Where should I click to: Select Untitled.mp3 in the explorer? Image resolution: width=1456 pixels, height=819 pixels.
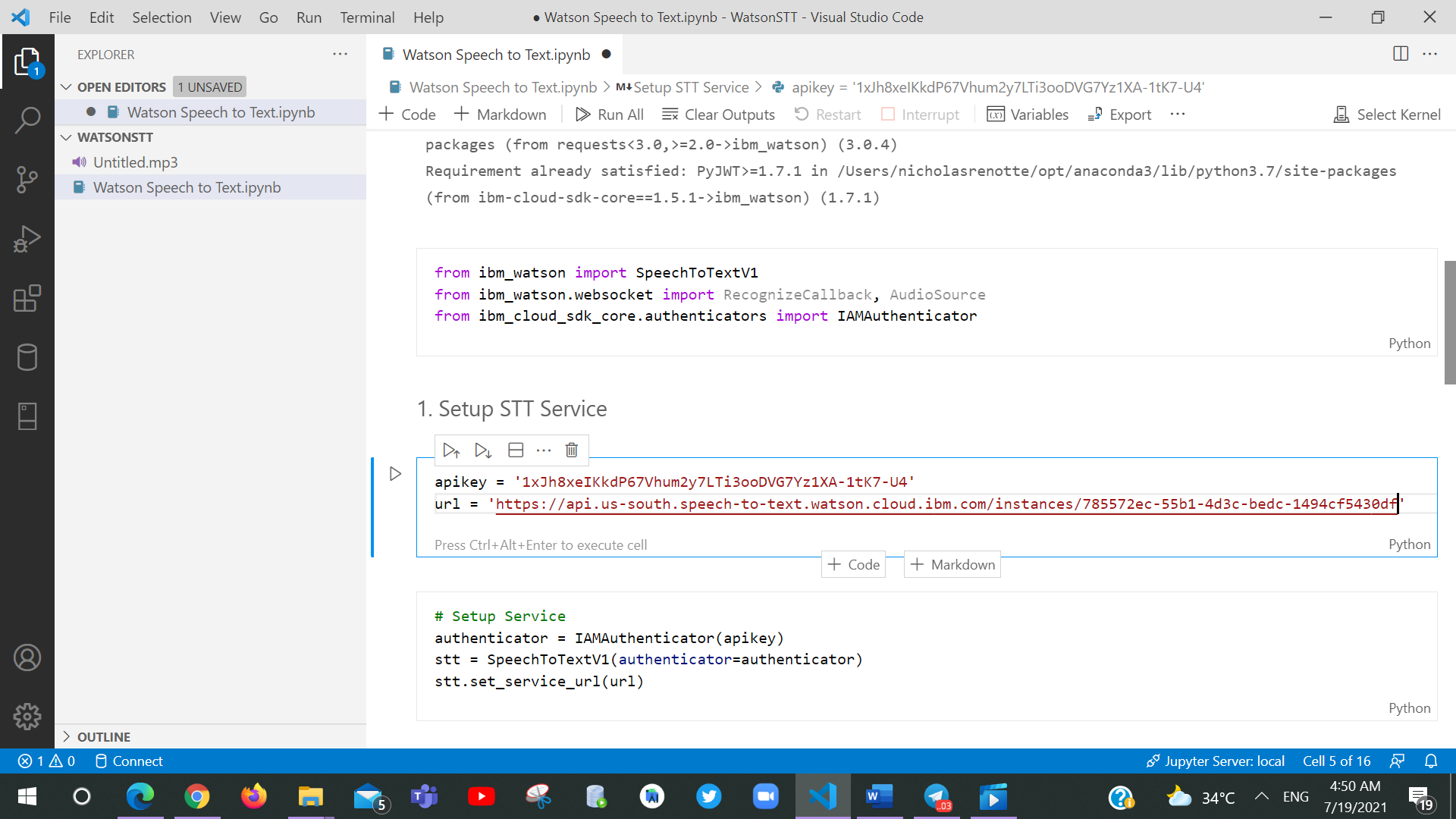(136, 162)
